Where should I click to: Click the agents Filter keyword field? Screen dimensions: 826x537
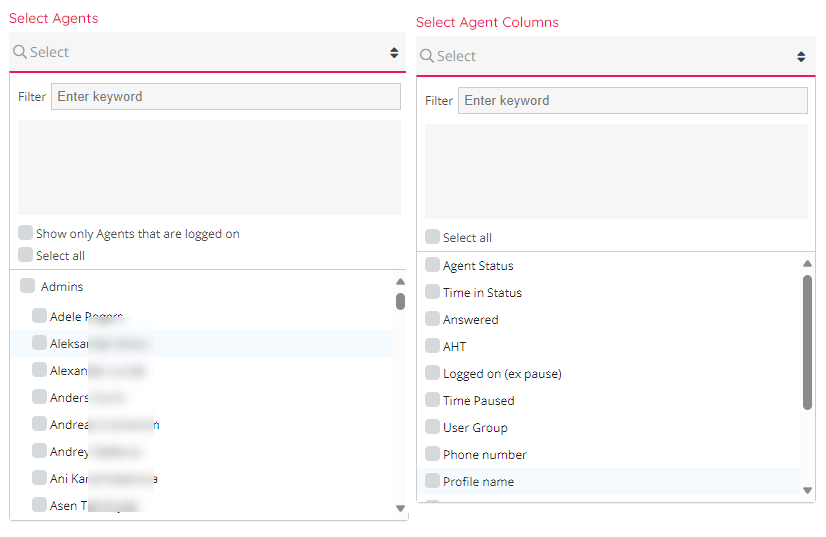225,97
